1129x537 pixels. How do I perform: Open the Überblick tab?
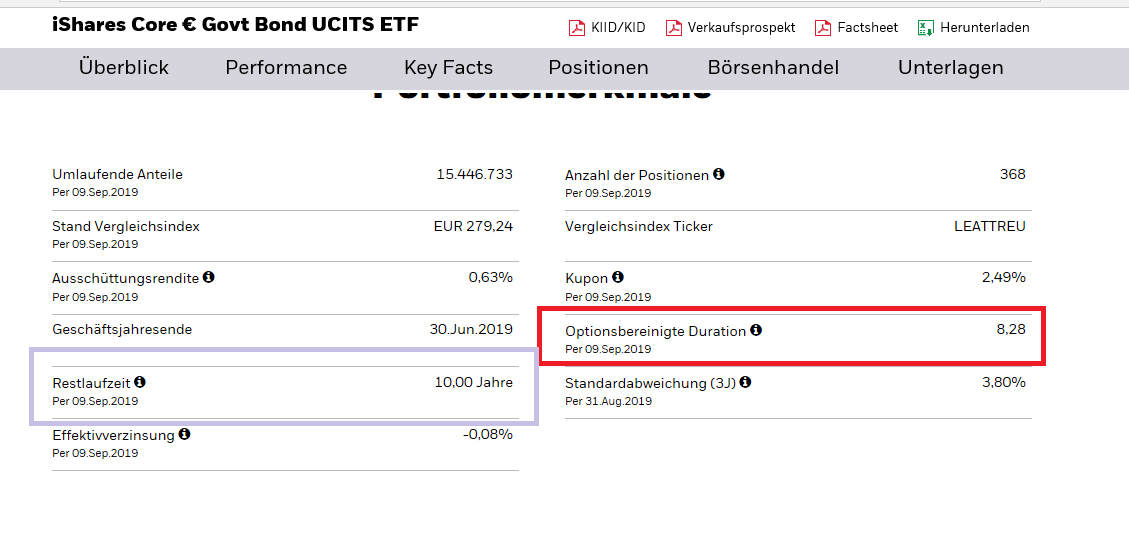[x=124, y=68]
